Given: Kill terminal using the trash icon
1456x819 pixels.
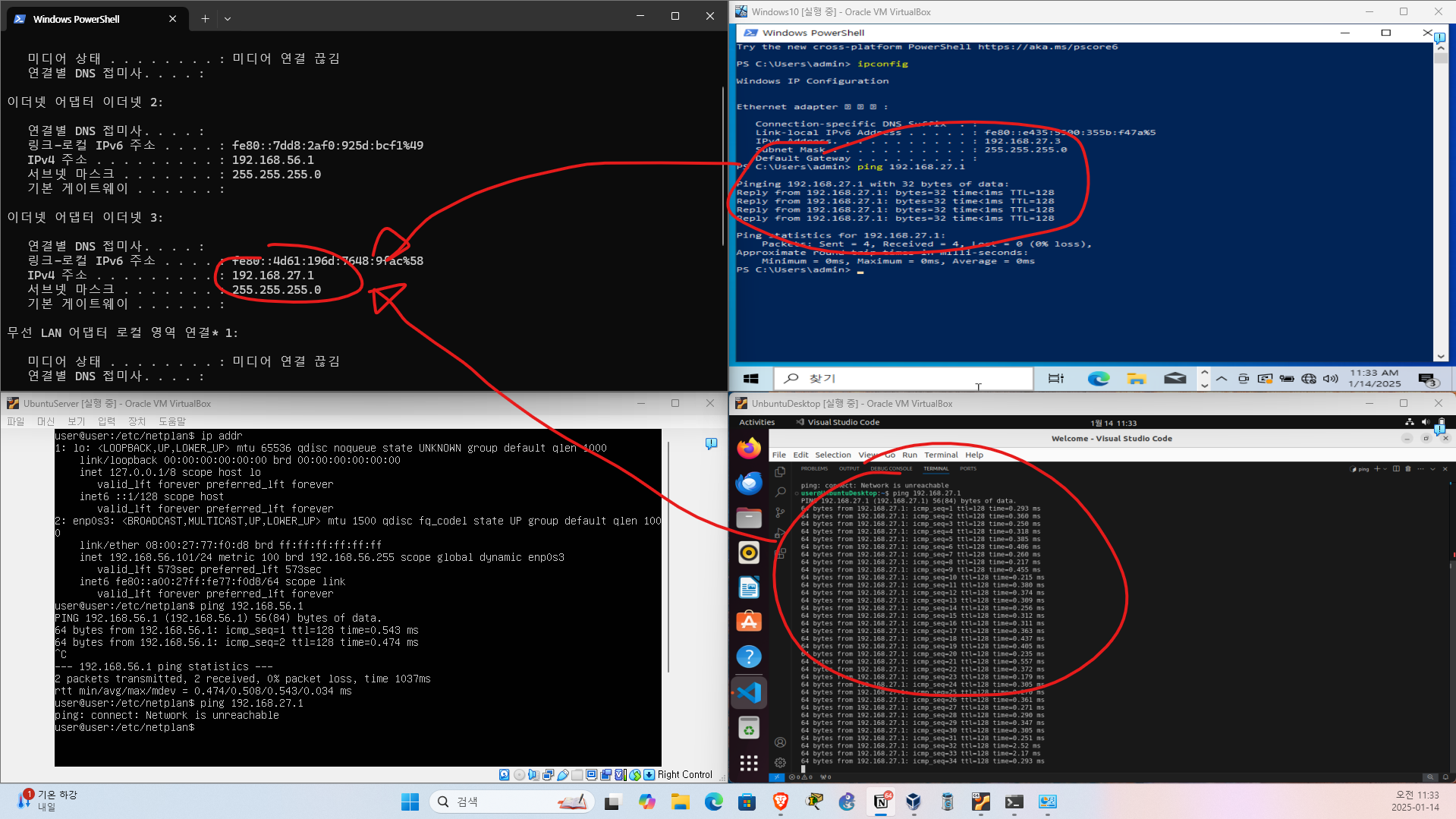Looking at the screenshot, I should tap(1408, 469).
